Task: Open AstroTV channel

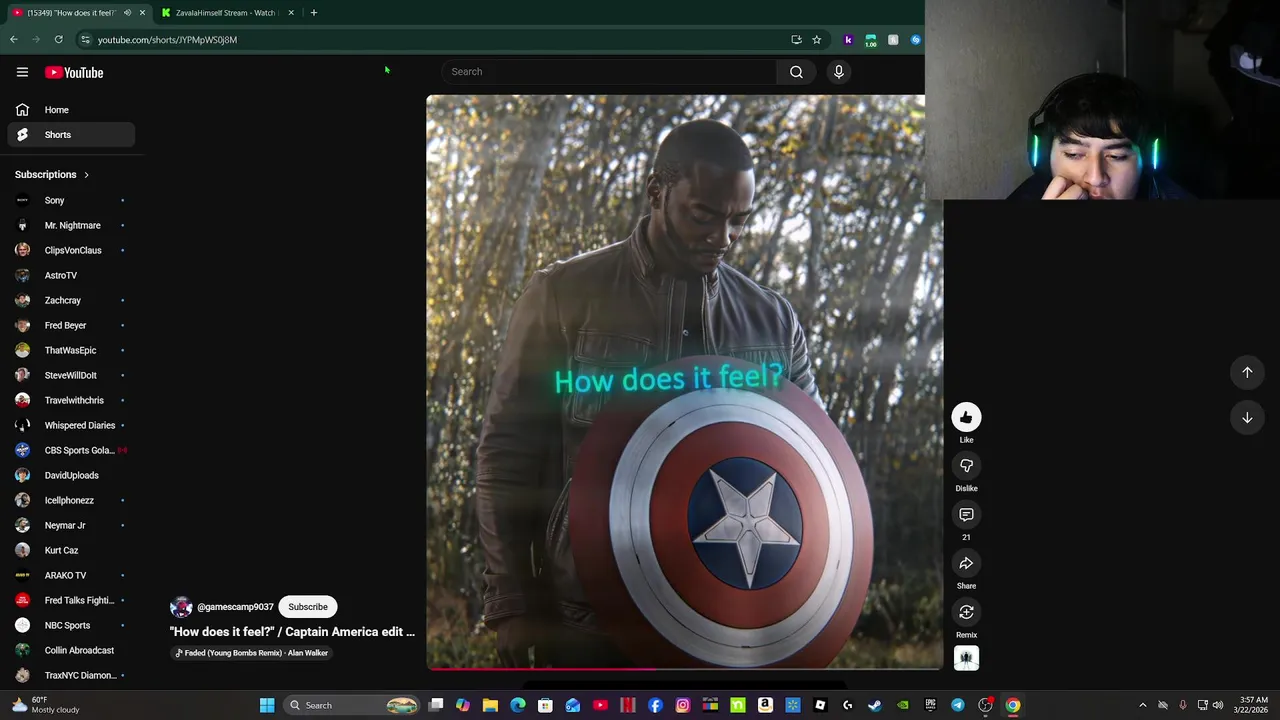Action: (70, 275)
